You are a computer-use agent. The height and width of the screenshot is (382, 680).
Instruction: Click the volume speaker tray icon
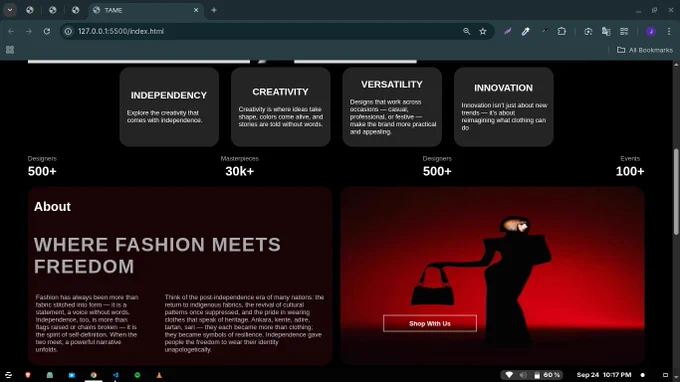pos(523,375)
